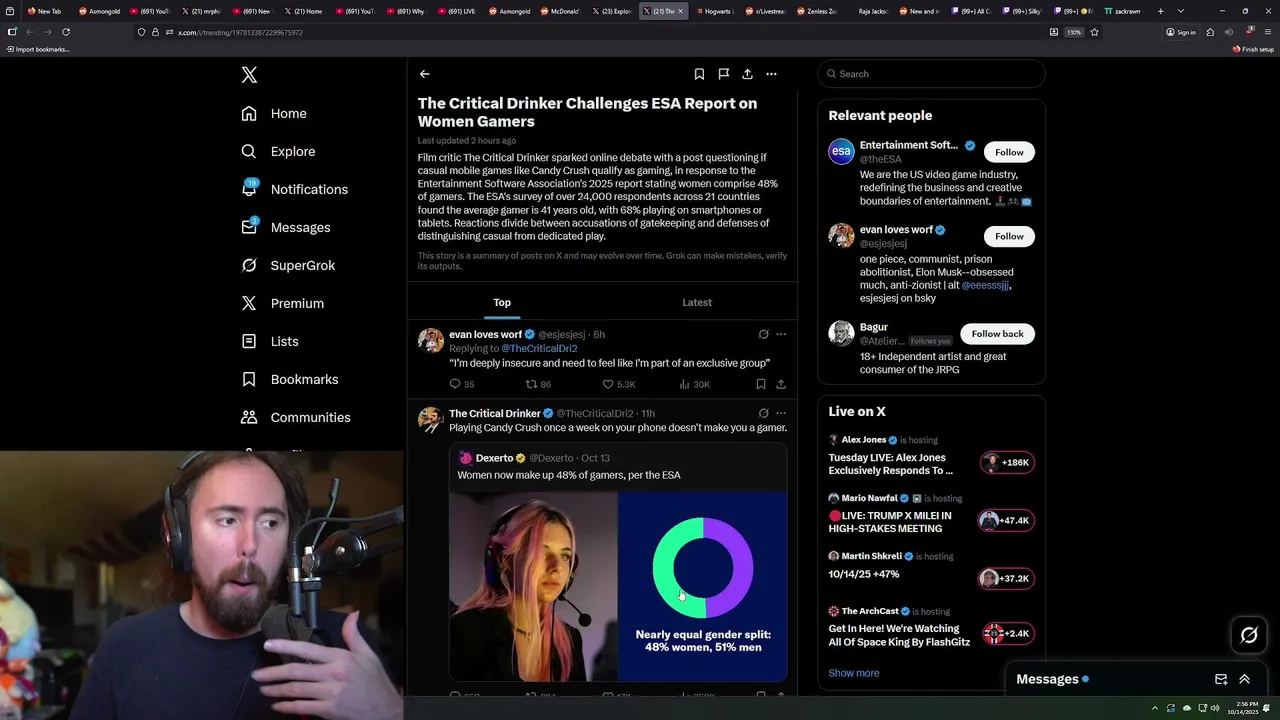The image size is (1280, 720).
Task: Open more options on The Critical Drinker's post
Action: (781, 413)
